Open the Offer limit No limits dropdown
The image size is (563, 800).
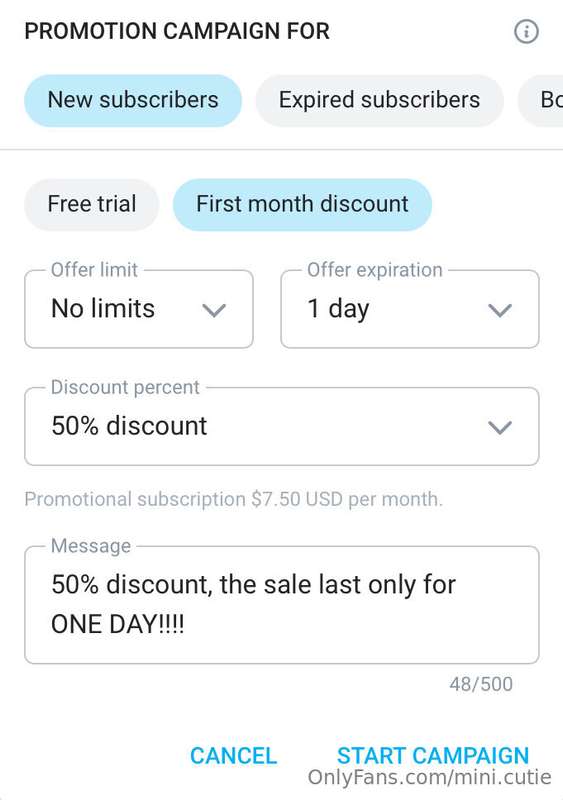coord(139,309)
